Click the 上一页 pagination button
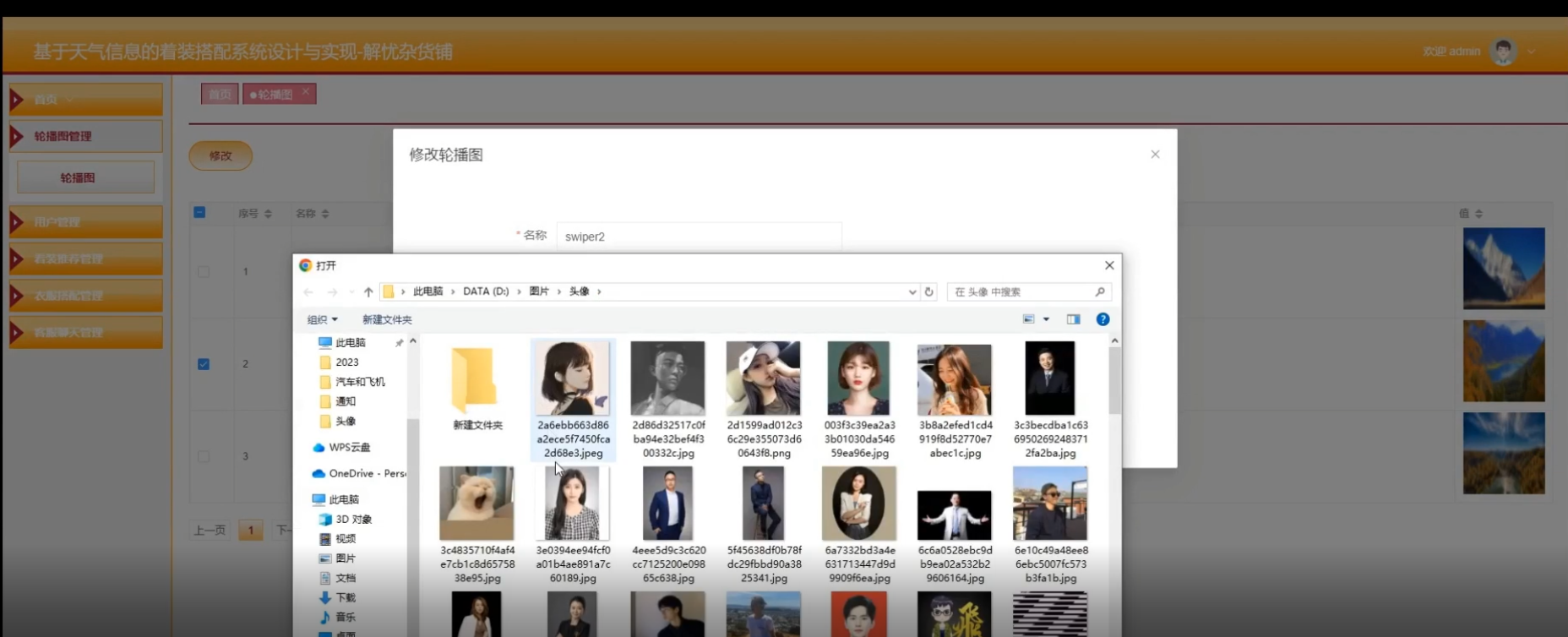The height and width of the screenshot is (637, 1568). click(210, 531)
